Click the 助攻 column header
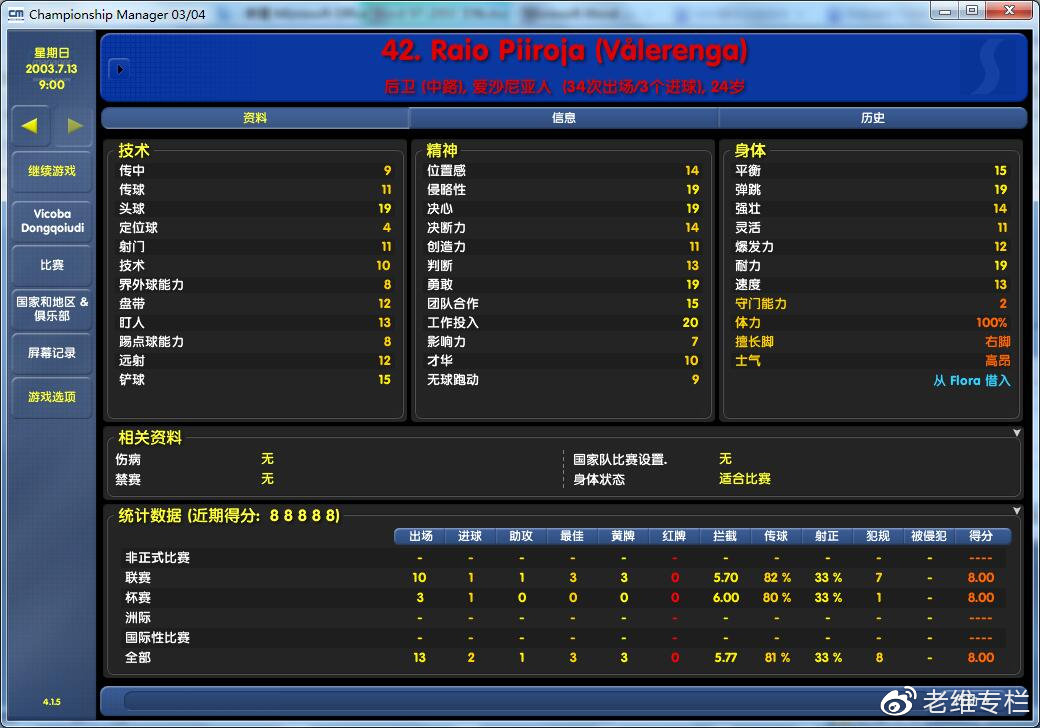This screenshot has width=1040, height=728. pyautogui.click(x=521, y=536)
